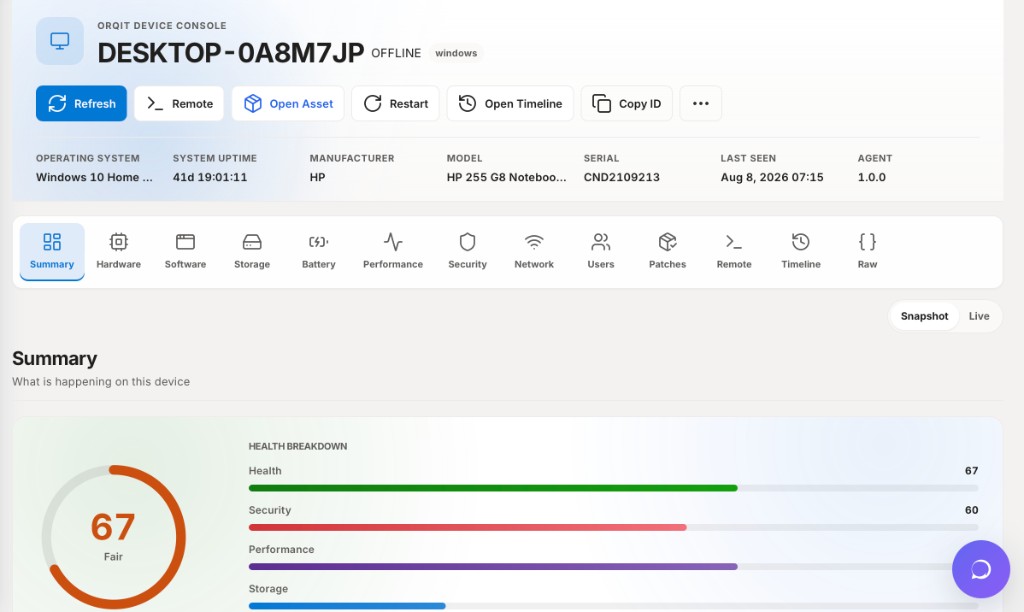Click the device name DESKTOP-0A8M7JP heading
1024x612 pixels.
231,53
